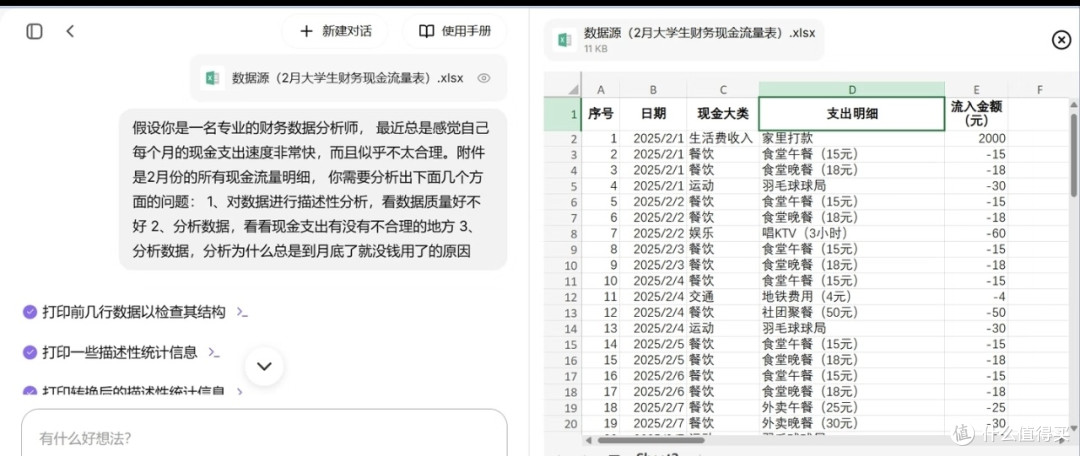
Task: Focus the 有什么好想法? message input
Action: click(x=264, y=438)
